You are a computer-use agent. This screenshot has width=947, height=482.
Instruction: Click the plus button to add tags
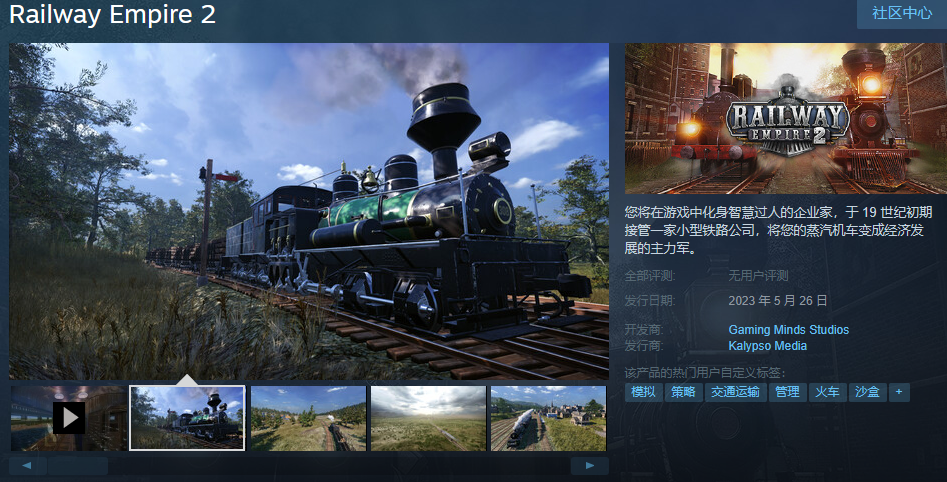coord(899,392)
